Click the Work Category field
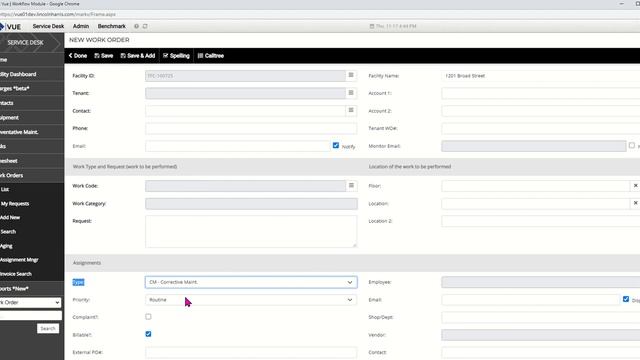 point(251,204)
